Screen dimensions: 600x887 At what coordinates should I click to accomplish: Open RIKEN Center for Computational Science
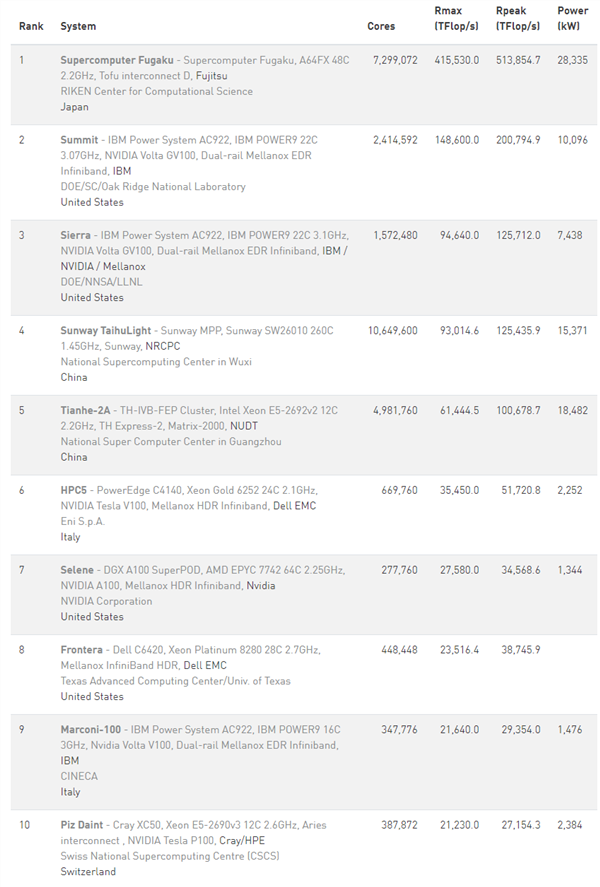click(156, 91)
